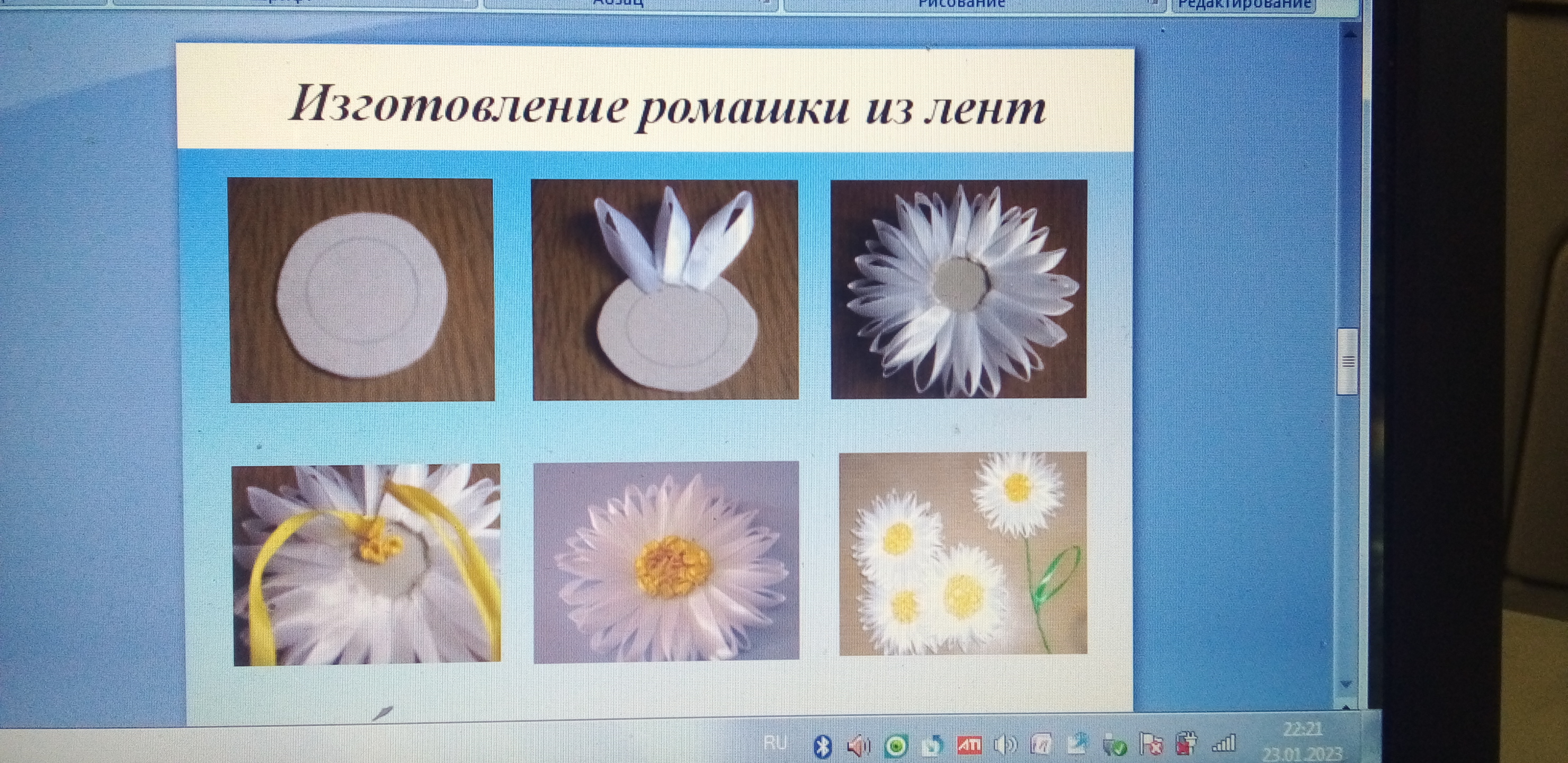This screenshot has width=1568, height=763.
Task: Select the photo of daisies with green stem
Action: 963,554
